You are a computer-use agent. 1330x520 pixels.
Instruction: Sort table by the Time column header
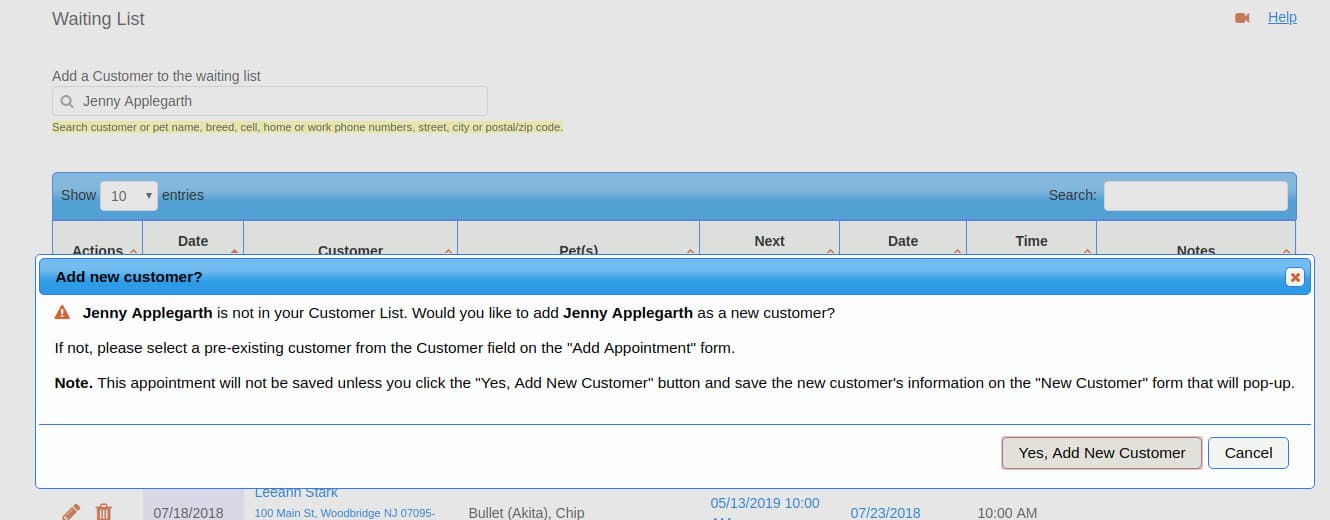[1031, 241]
